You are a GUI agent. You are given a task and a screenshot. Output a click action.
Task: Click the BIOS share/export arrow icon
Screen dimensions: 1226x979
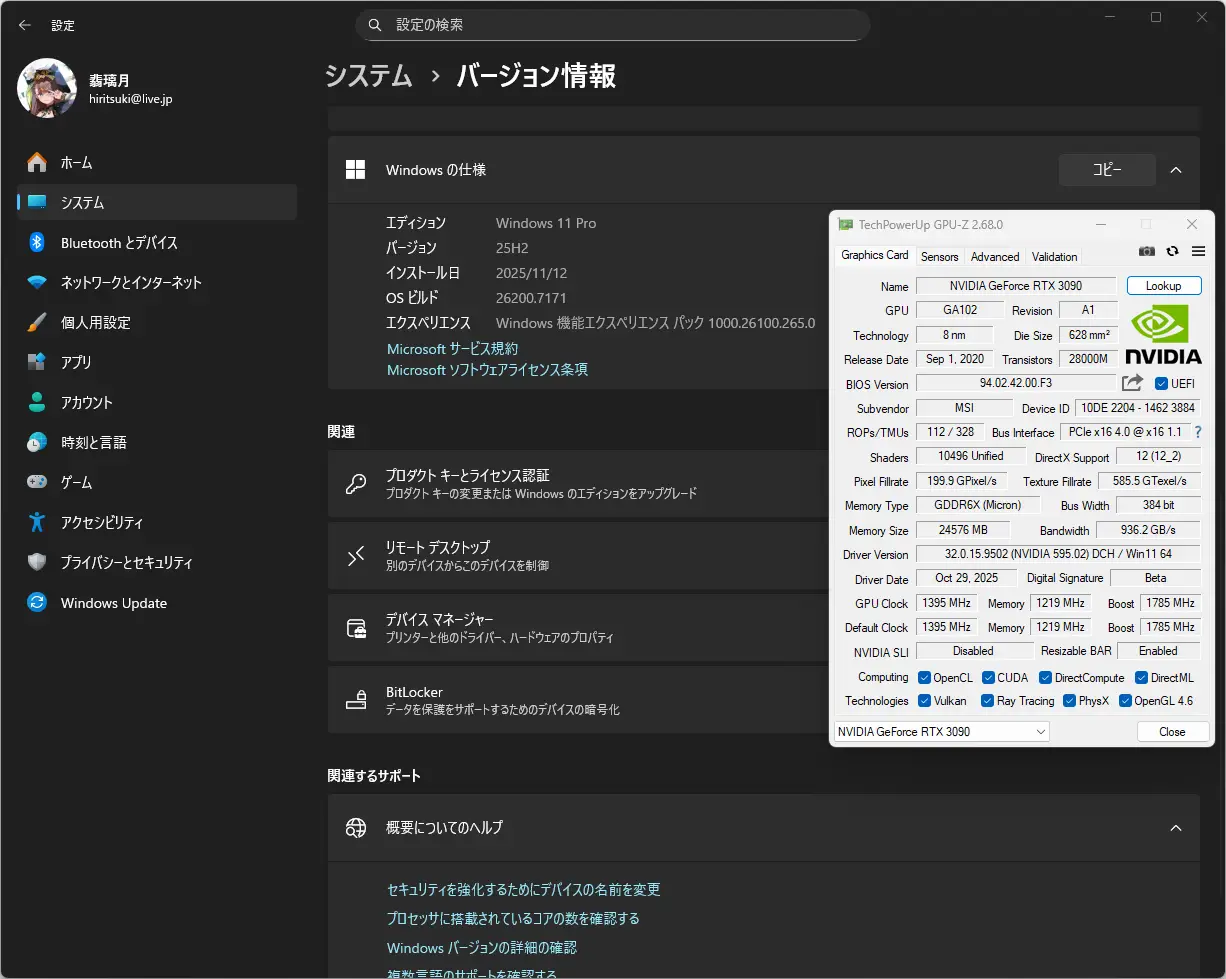coord(1132,383)
